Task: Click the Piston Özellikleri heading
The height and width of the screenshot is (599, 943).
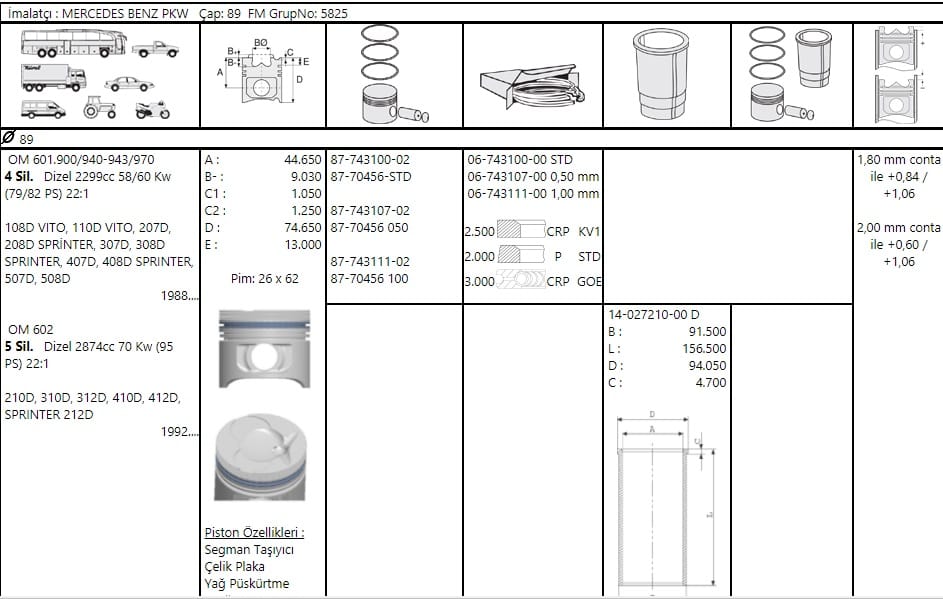Action: coord(254,532)
